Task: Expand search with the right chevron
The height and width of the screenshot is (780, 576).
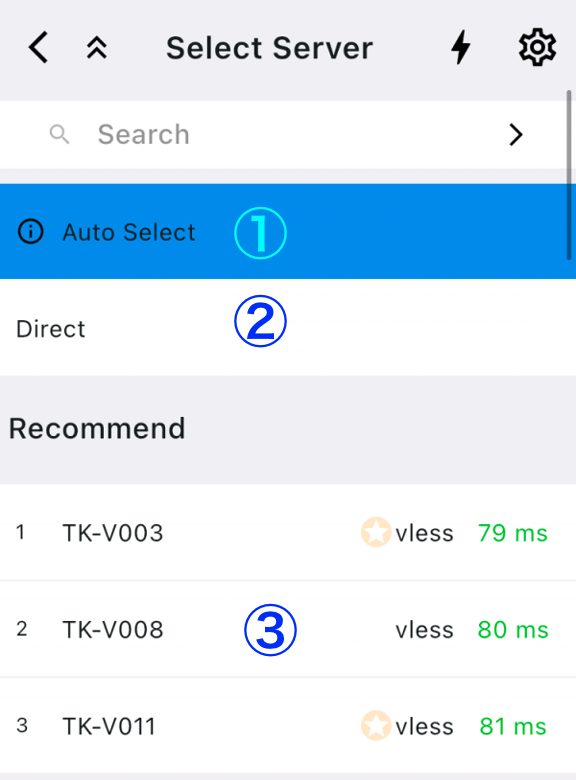Action: coord(516,134)
